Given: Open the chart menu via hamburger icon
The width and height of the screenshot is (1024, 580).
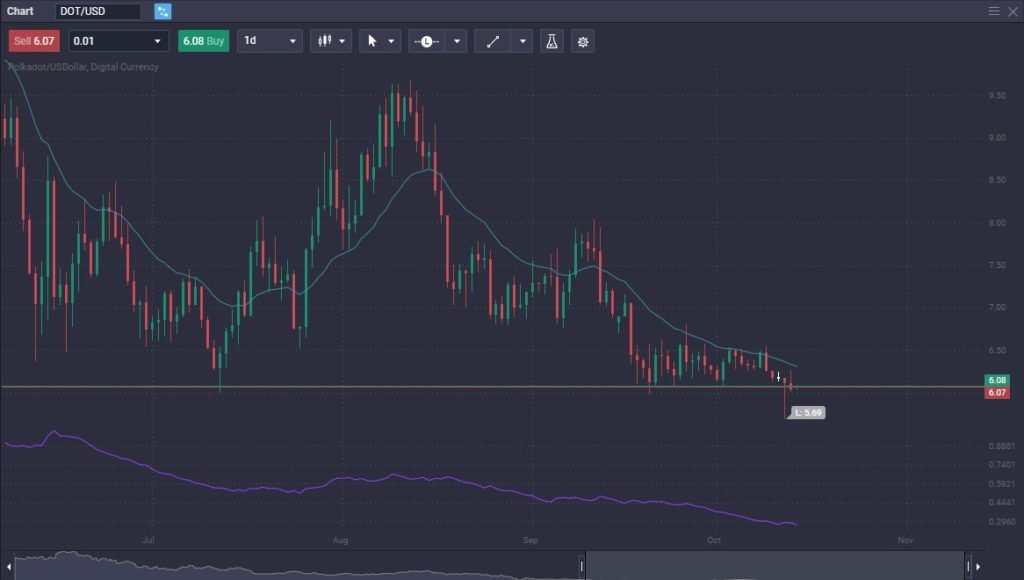Looking at the screenshot, I should tap(992, 11).
